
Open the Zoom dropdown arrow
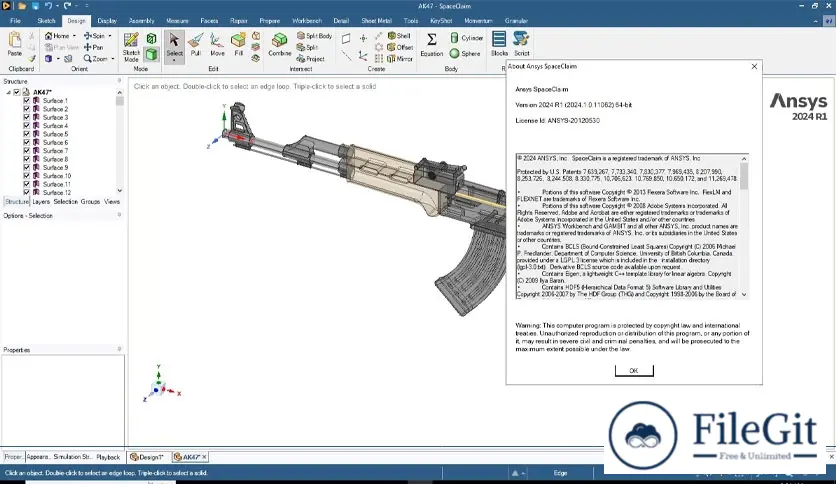112,59
